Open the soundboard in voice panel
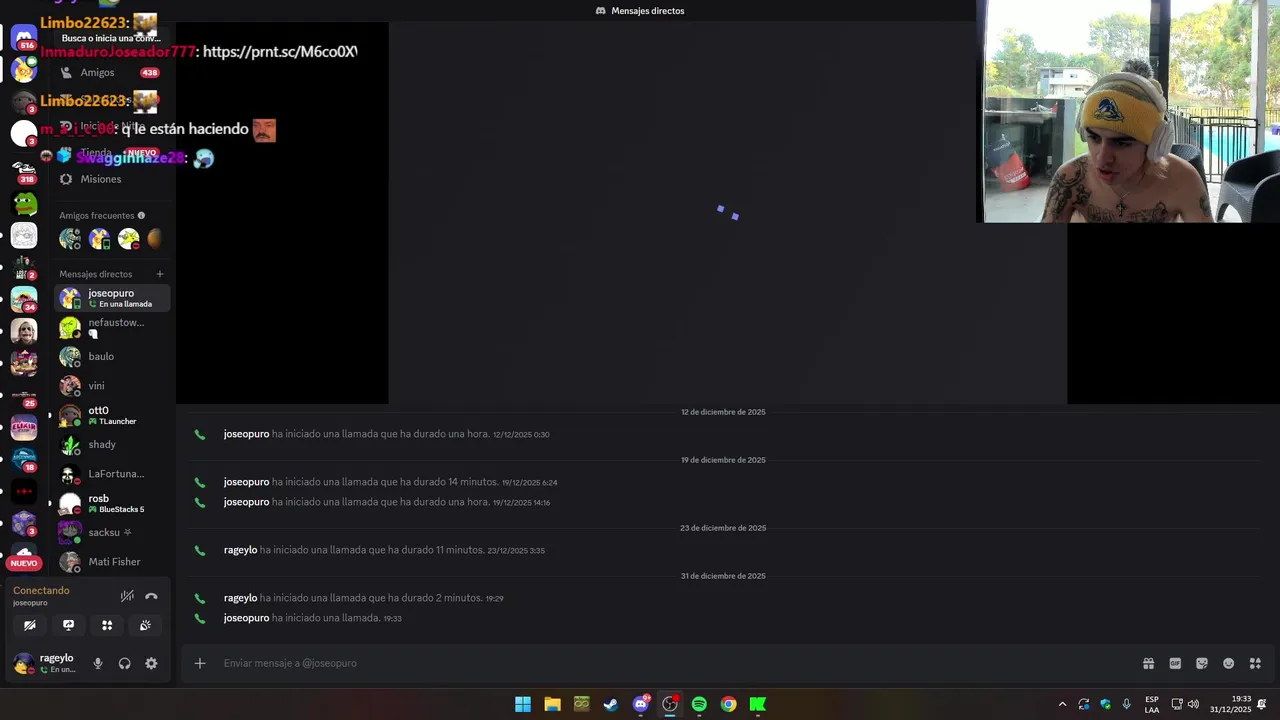The image size is (1280, 720). point(145,625)
